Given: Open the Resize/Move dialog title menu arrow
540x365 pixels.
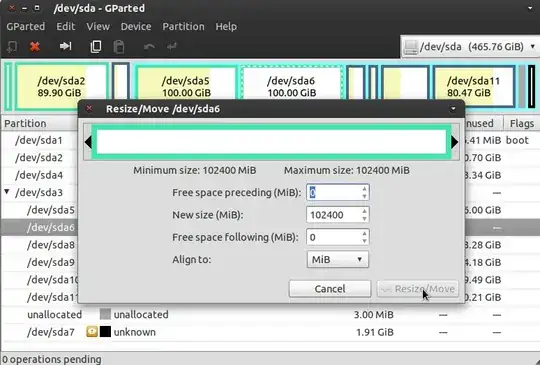Looking at the screenshot, I should [453, 109].
